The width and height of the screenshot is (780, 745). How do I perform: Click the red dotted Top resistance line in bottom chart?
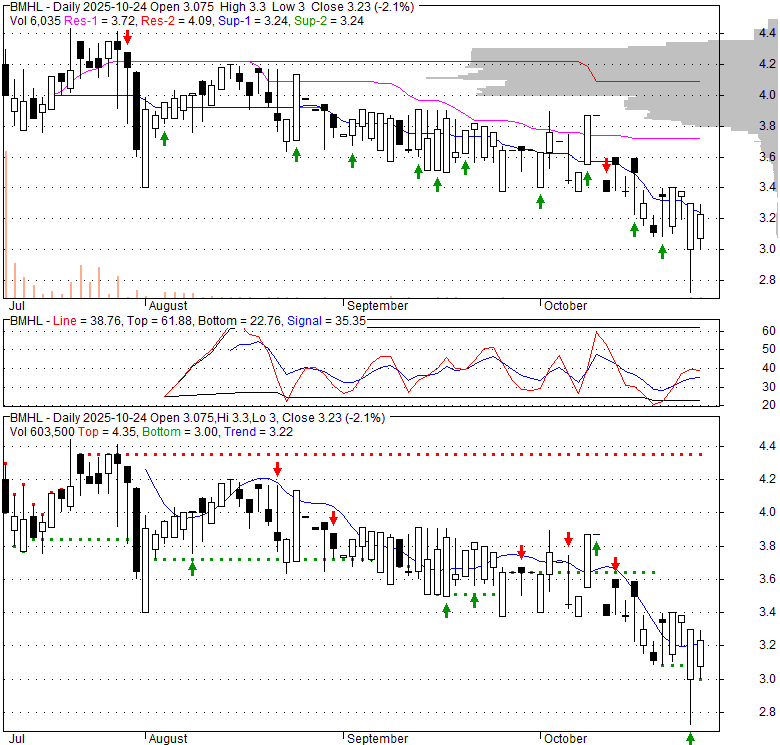coord(390,455)
